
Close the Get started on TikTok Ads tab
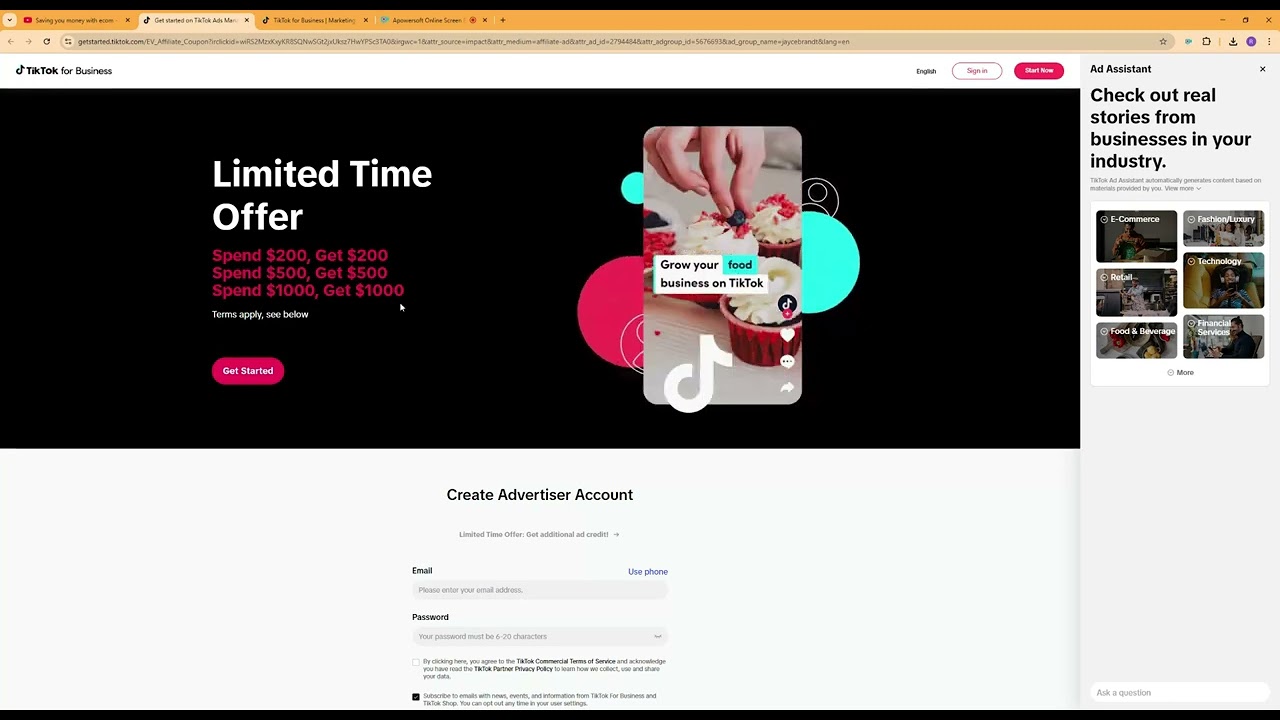[x=246, y=20]
